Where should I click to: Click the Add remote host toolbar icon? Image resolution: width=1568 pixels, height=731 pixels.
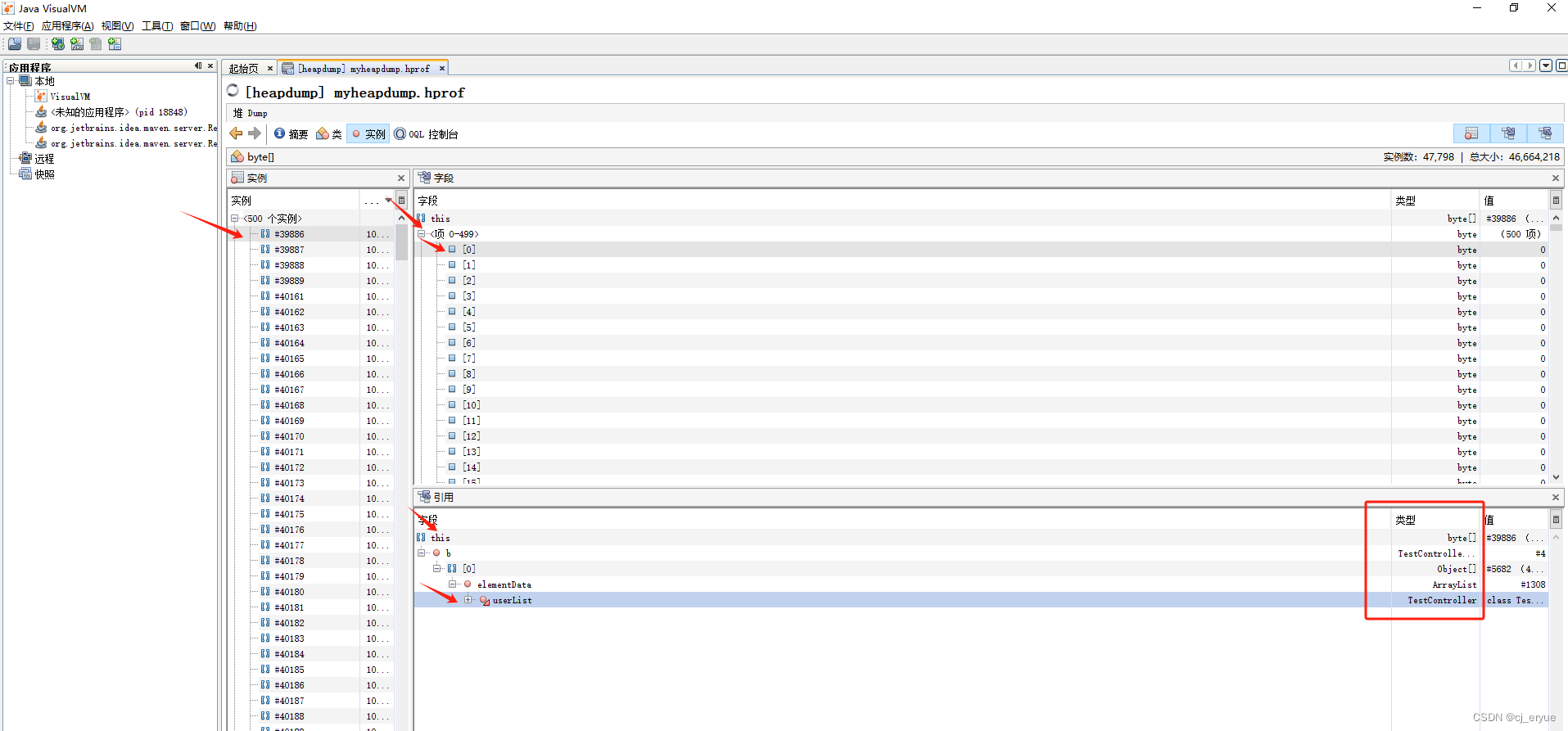(58, 44)
